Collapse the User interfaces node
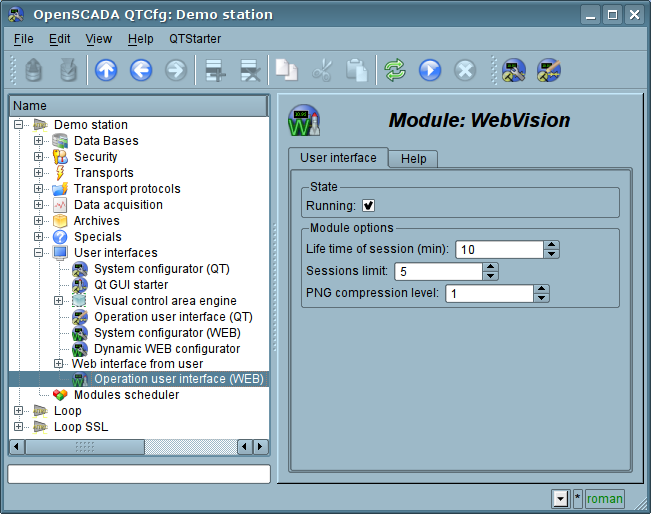The width and height of the screenshot is (651, 514). [x=38, y=252]
